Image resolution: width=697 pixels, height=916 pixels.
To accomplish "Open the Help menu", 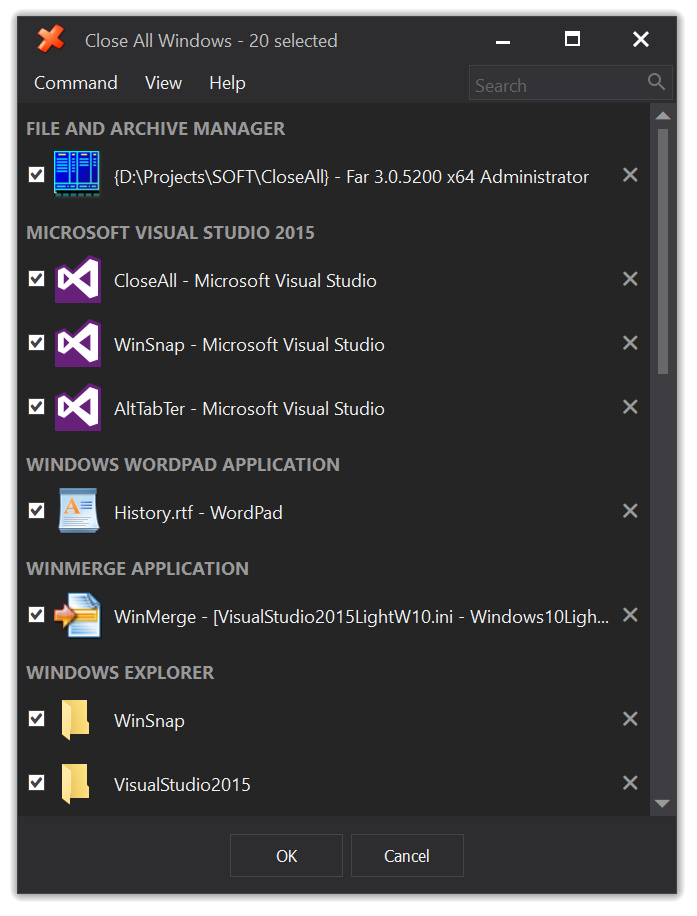I will click(227, 83).
